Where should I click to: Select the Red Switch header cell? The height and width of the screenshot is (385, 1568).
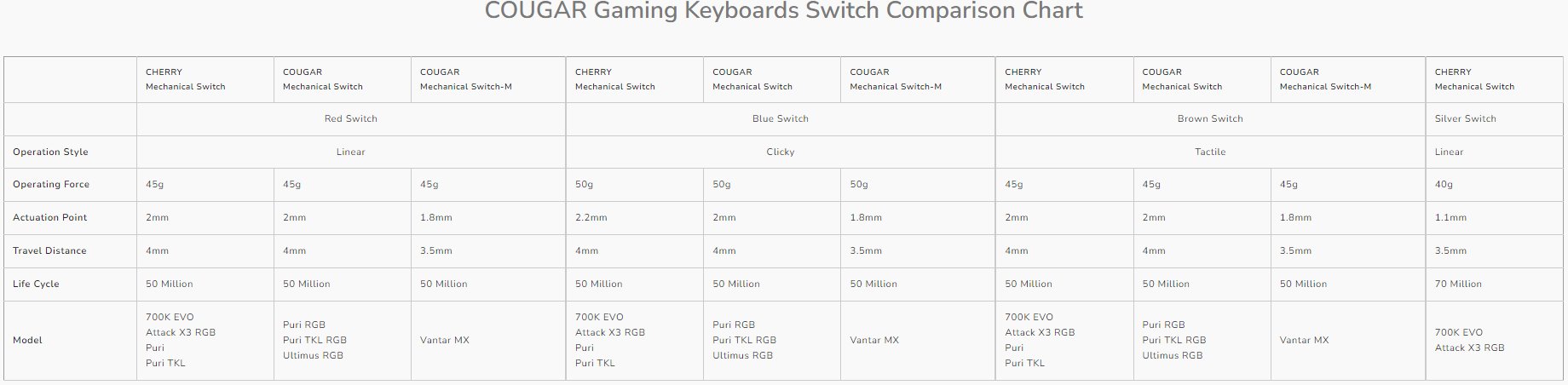pos(350,119)
